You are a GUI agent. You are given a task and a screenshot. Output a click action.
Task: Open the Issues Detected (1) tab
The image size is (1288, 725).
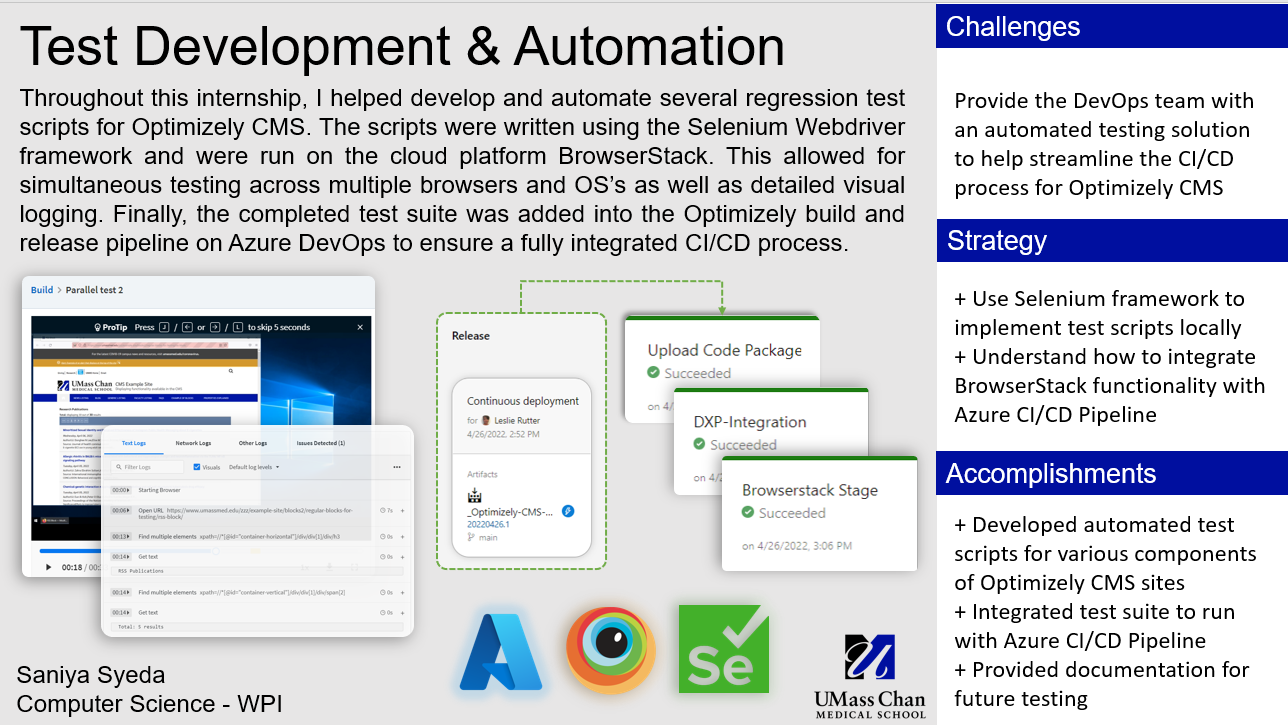point(320,442)
